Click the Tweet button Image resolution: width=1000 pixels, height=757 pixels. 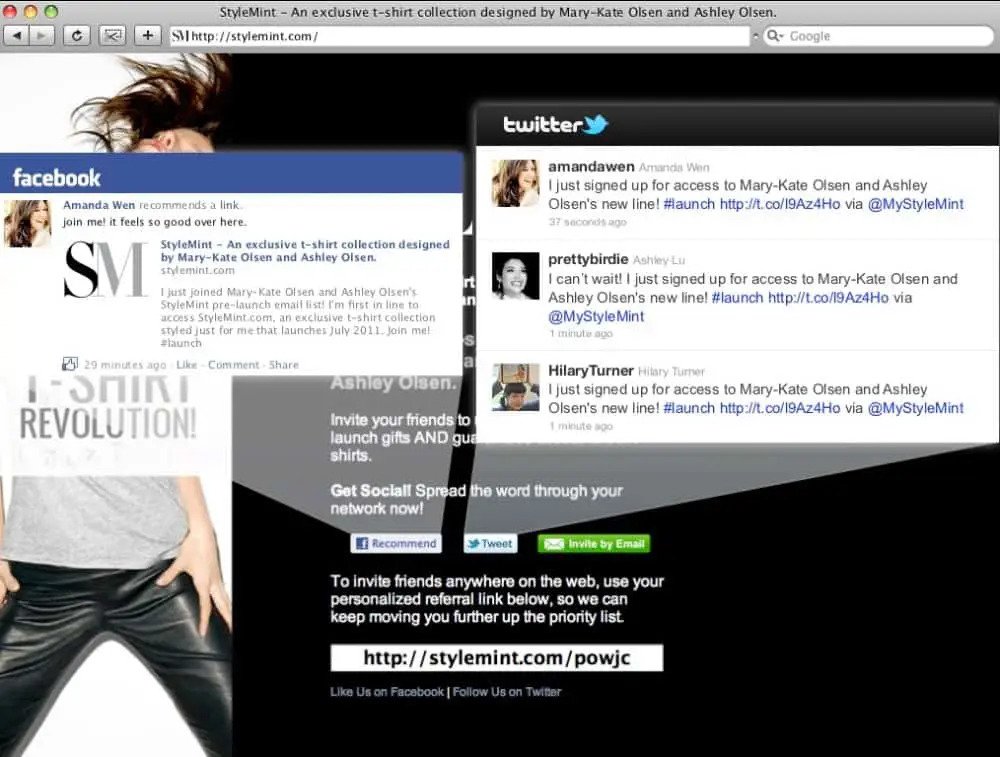(x=490, y=543)
